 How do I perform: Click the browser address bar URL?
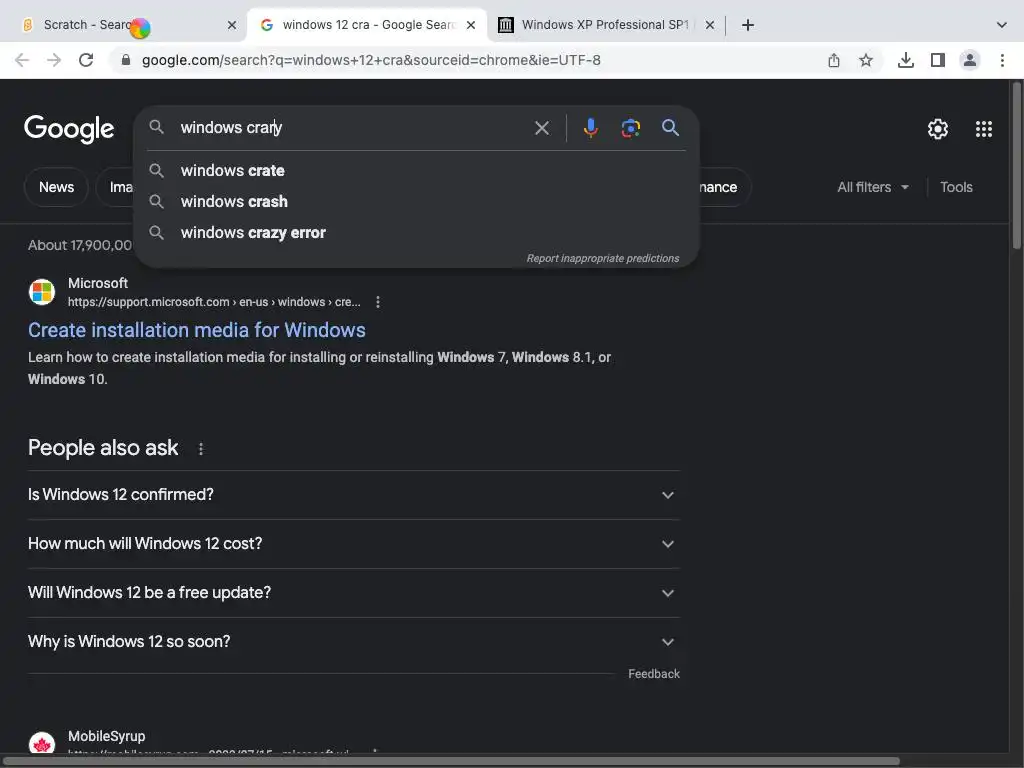click(371, 60)
